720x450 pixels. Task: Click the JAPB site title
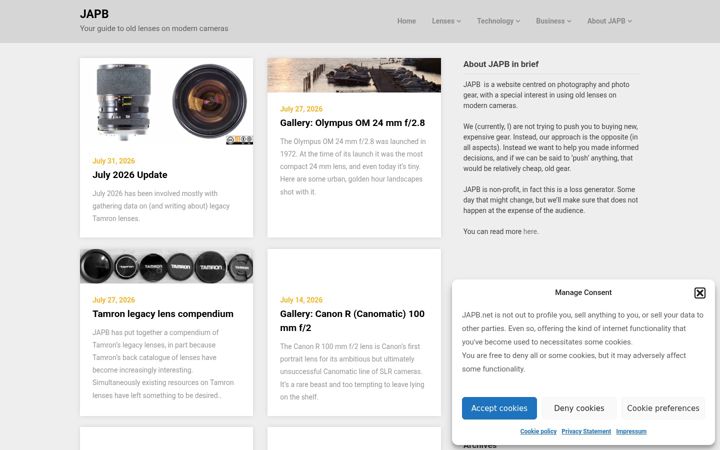(94, 14)
